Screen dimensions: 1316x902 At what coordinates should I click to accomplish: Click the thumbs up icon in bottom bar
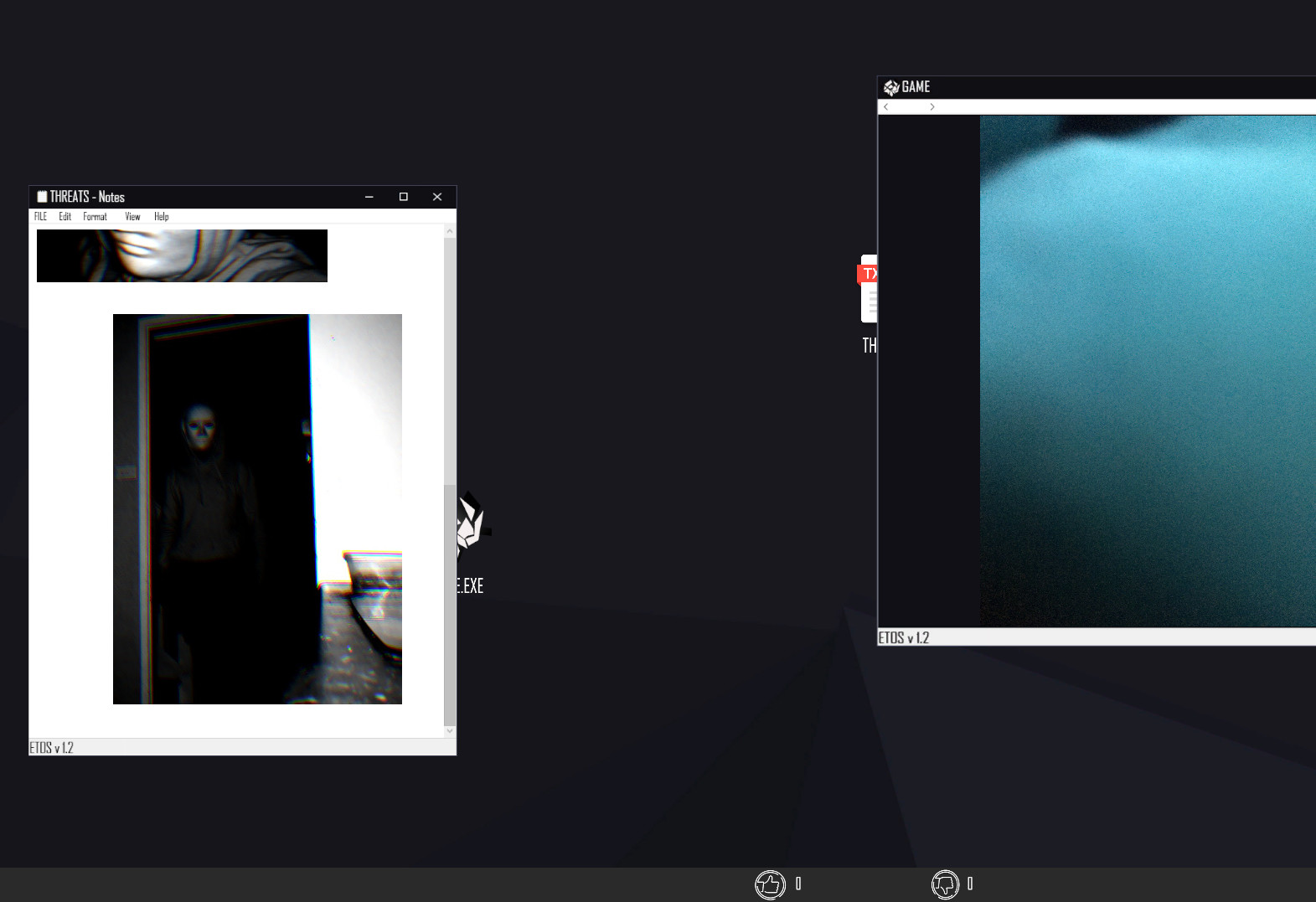tap(769, 884)
